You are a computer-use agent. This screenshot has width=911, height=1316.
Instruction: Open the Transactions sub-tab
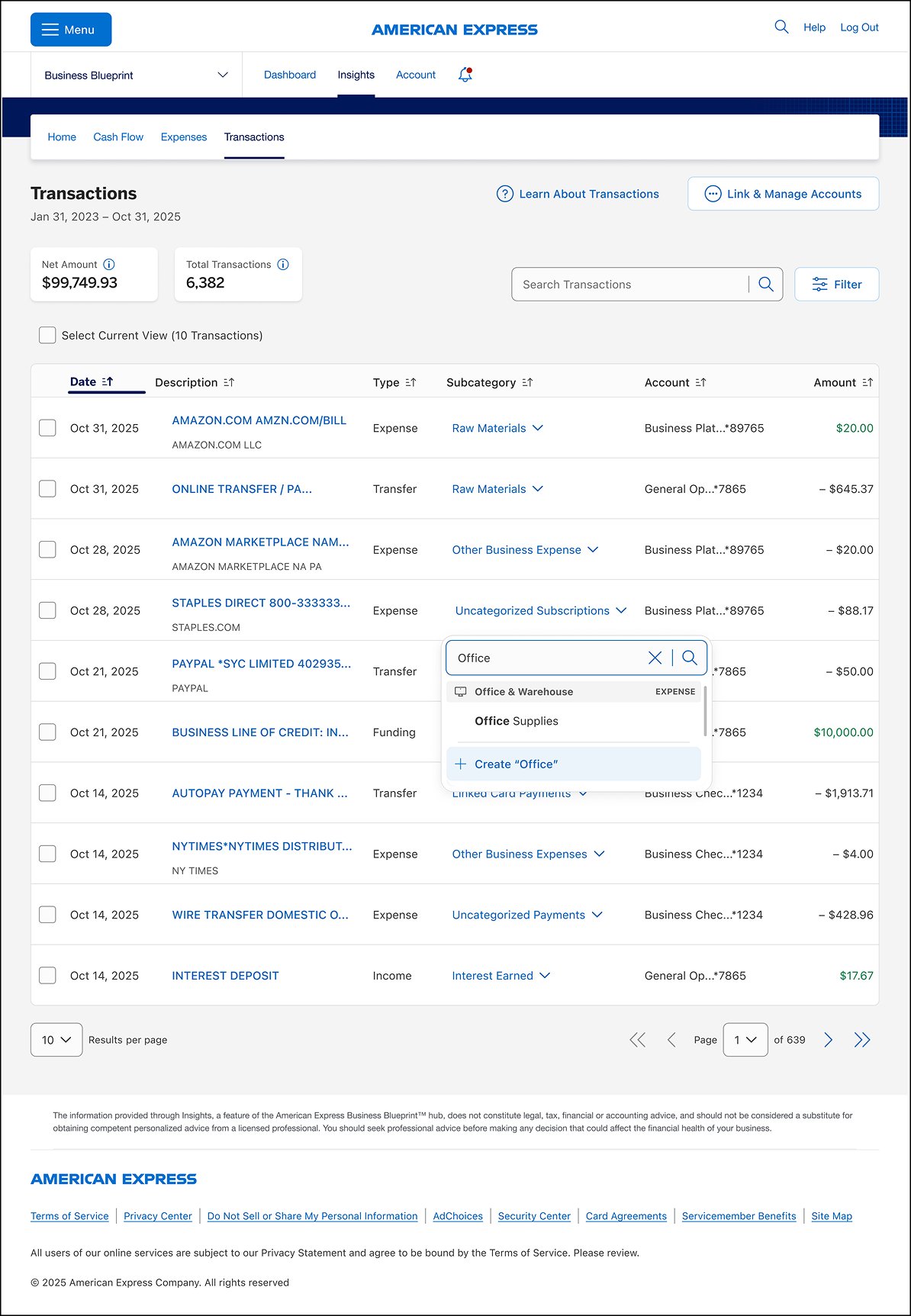254,137
